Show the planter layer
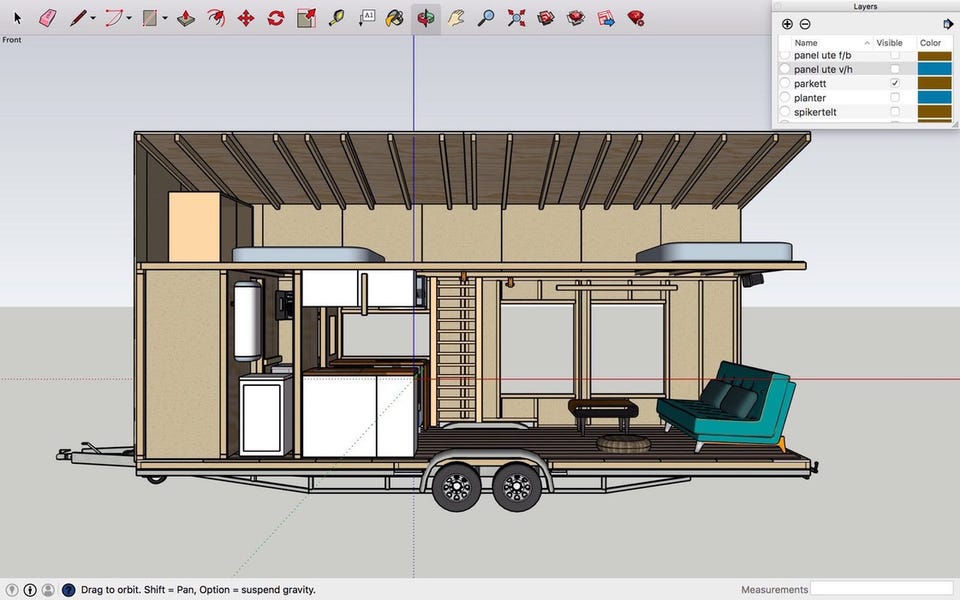 click(x=895, y=97)
